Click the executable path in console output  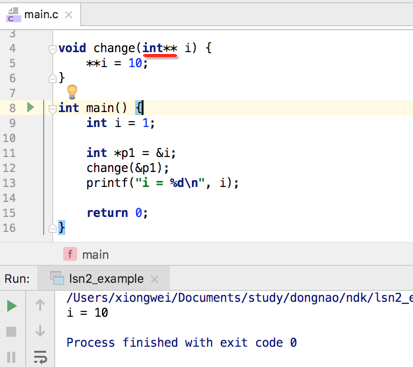pyautogui.click(x=239, y=297)
